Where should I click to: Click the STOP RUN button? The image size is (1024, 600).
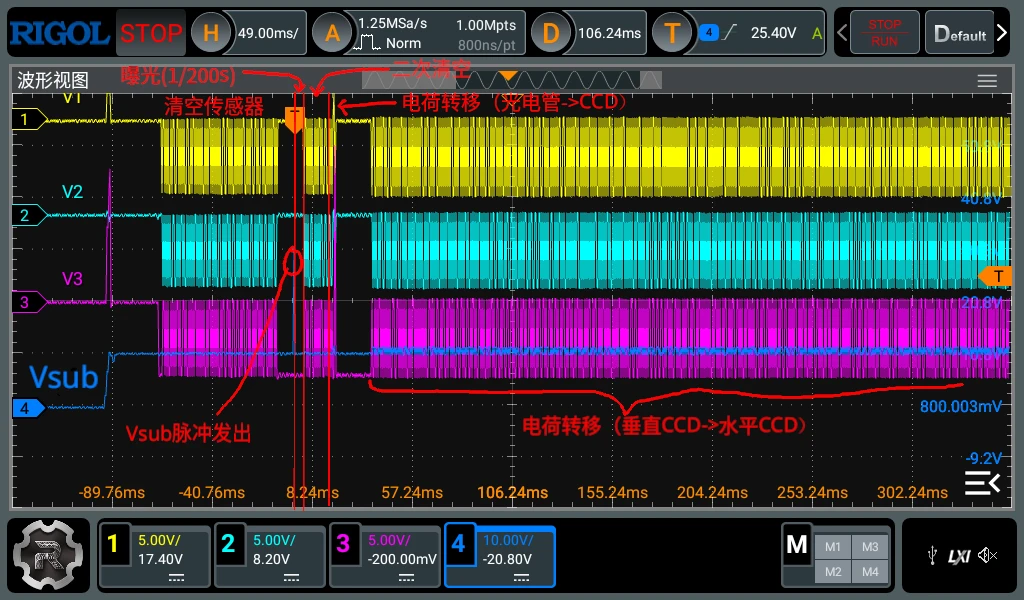pos(884,33)
